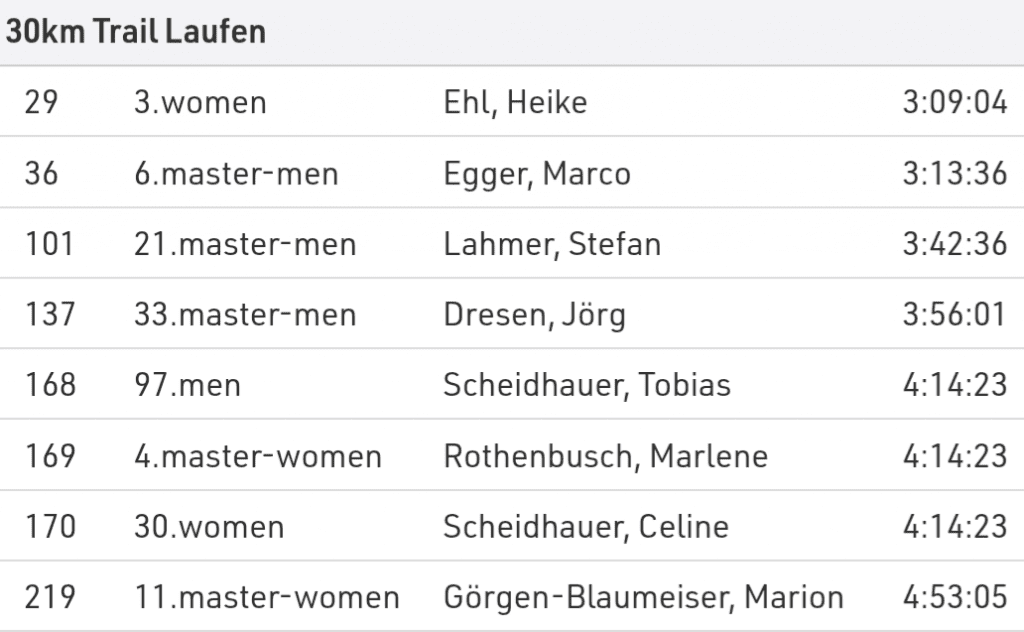The image size is (1024, 632).
Task: Click the finish time 4:53:05
Action: pos(954,598)
